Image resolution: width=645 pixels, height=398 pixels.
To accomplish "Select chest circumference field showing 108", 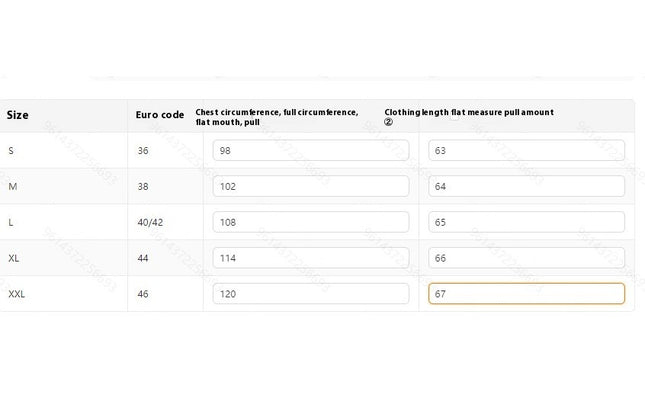I will click(311, 222).
